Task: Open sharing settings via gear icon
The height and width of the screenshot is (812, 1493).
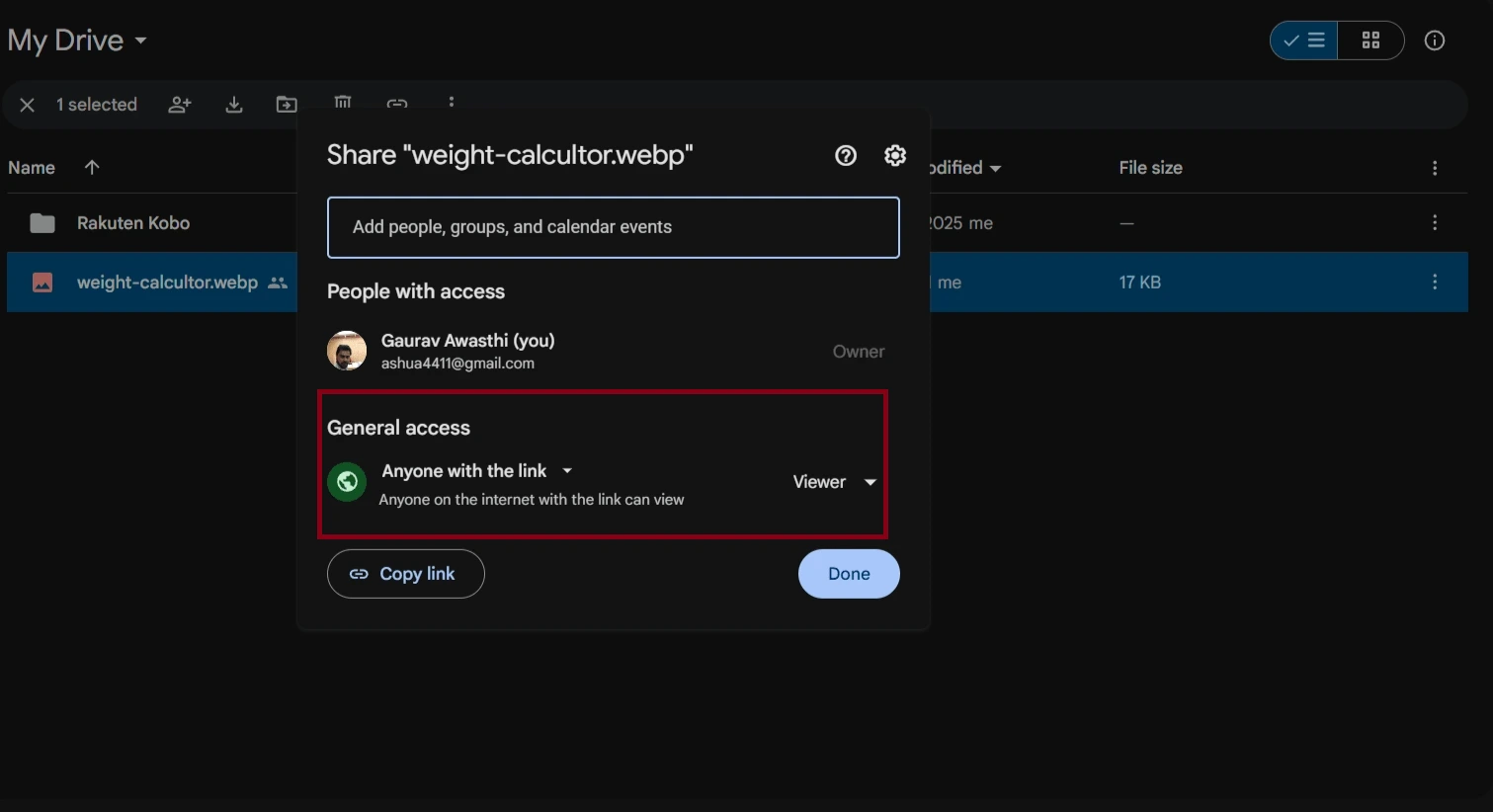Action: click(894, 155)
